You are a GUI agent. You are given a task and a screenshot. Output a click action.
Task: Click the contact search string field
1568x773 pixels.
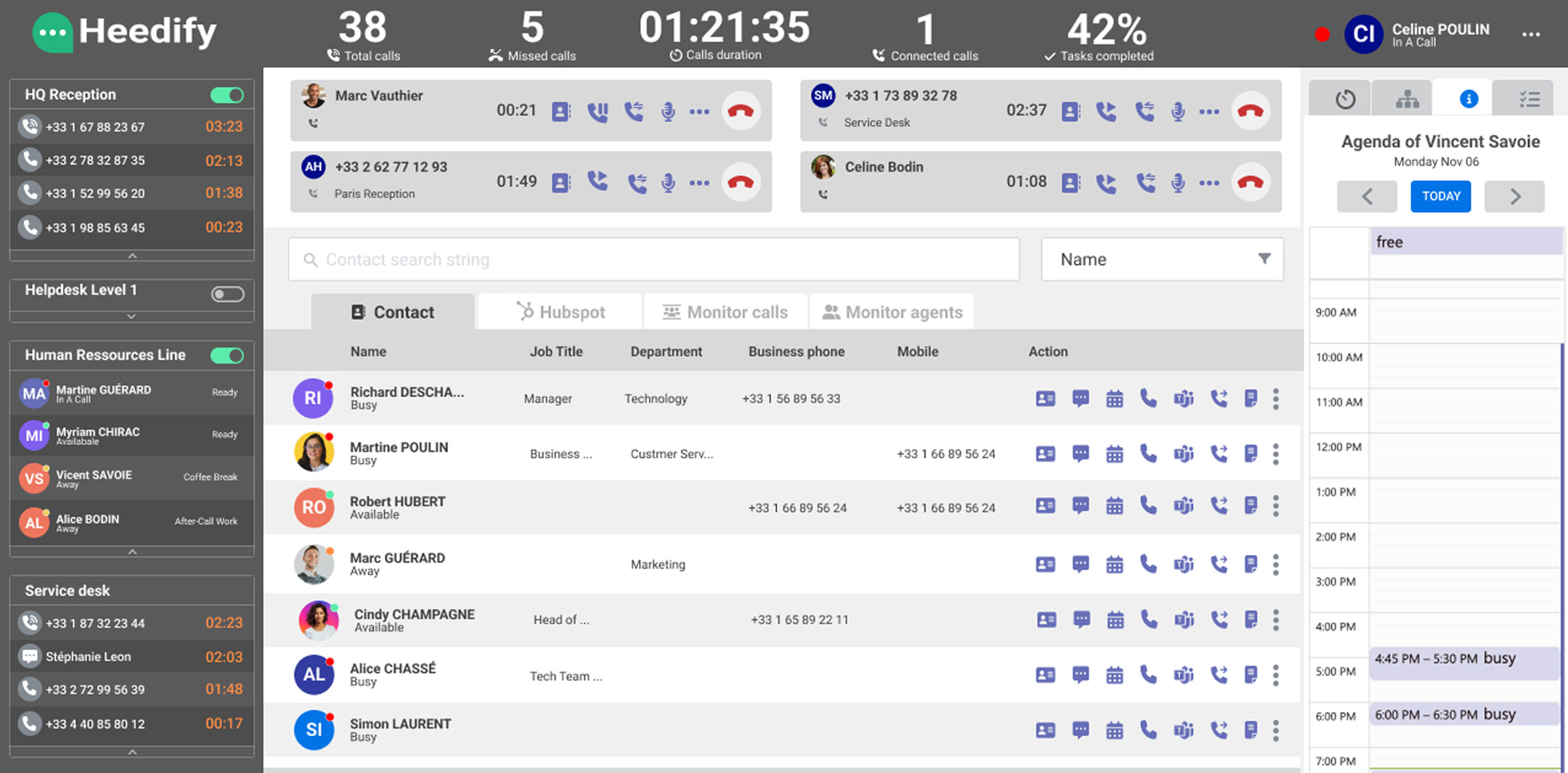653,259
